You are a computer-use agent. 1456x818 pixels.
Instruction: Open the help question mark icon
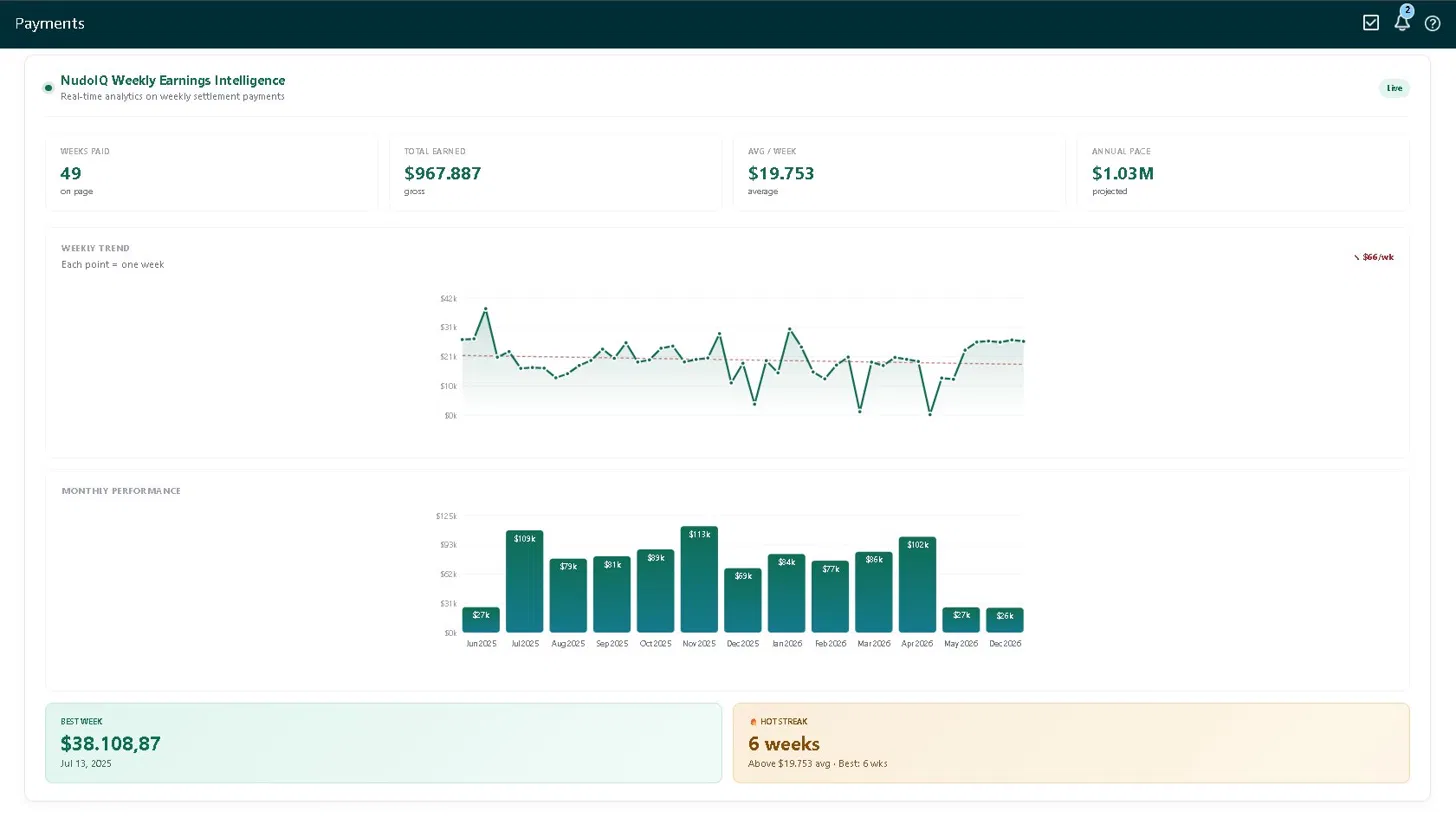click(x=1432, y=23)
